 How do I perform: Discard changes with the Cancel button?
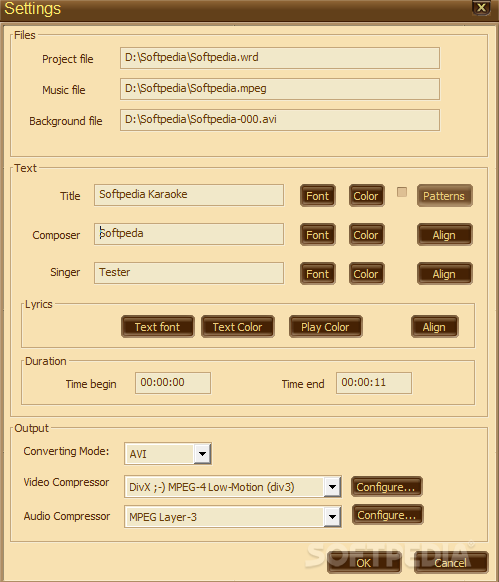[451, 562]
